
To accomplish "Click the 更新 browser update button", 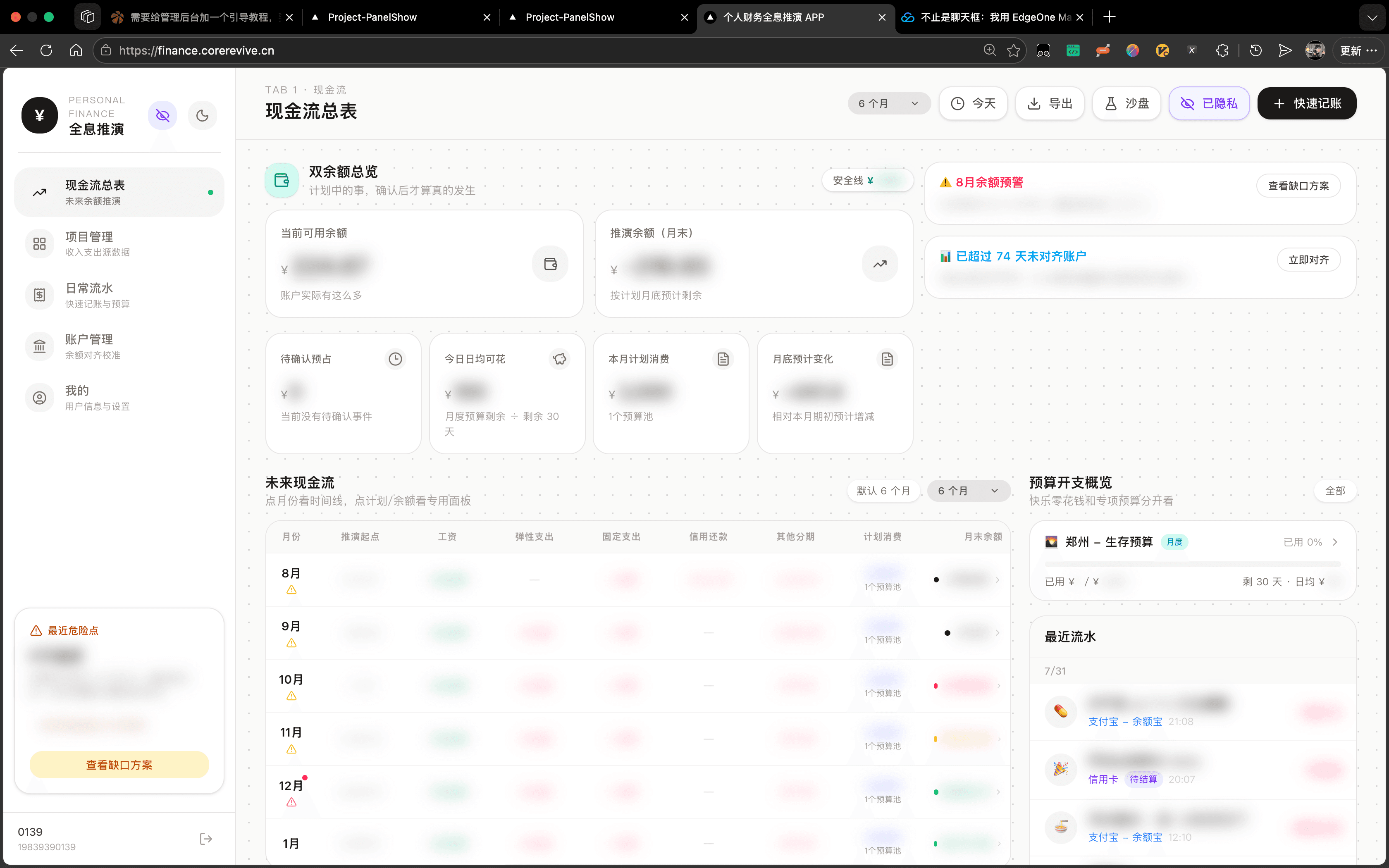I will tap(1358, 50).
